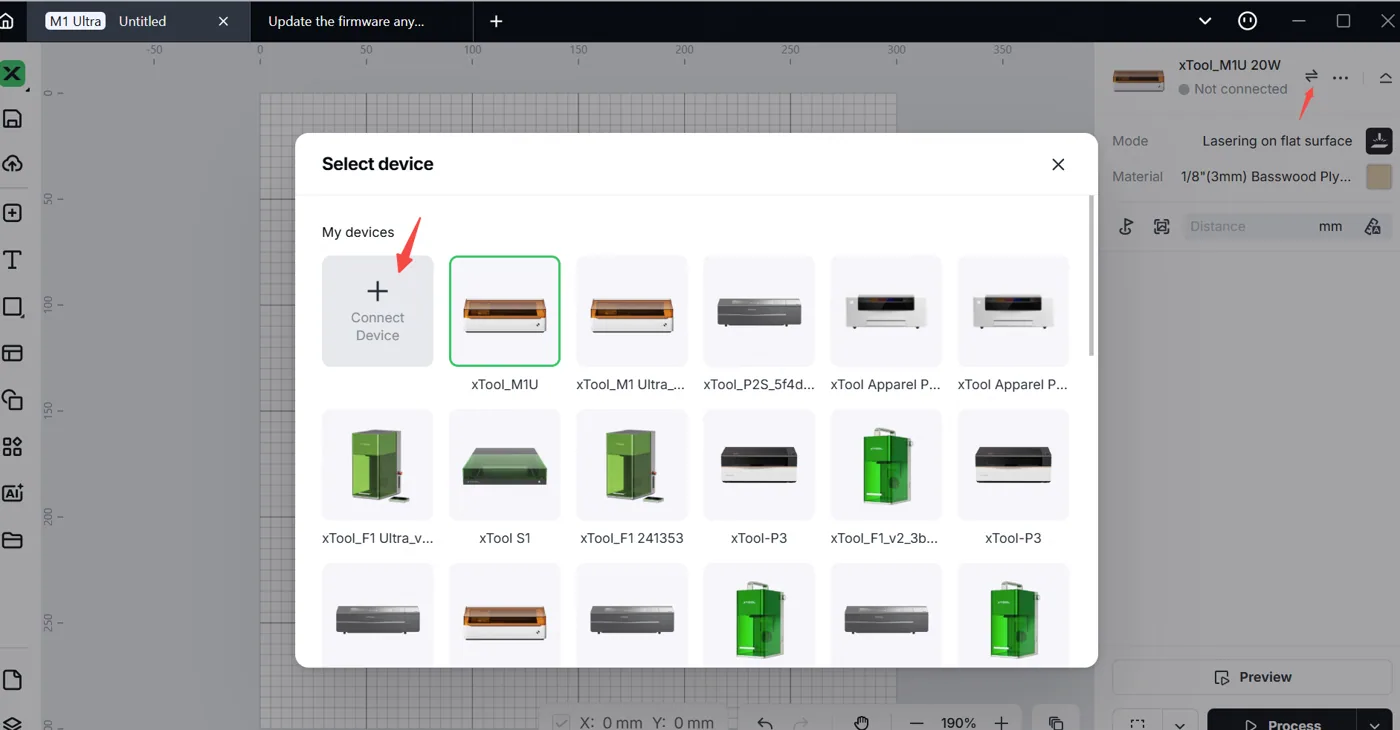1400x730 pixels.
Task: Select the xTool_F1 241353 device card
Action: [632, 465]
